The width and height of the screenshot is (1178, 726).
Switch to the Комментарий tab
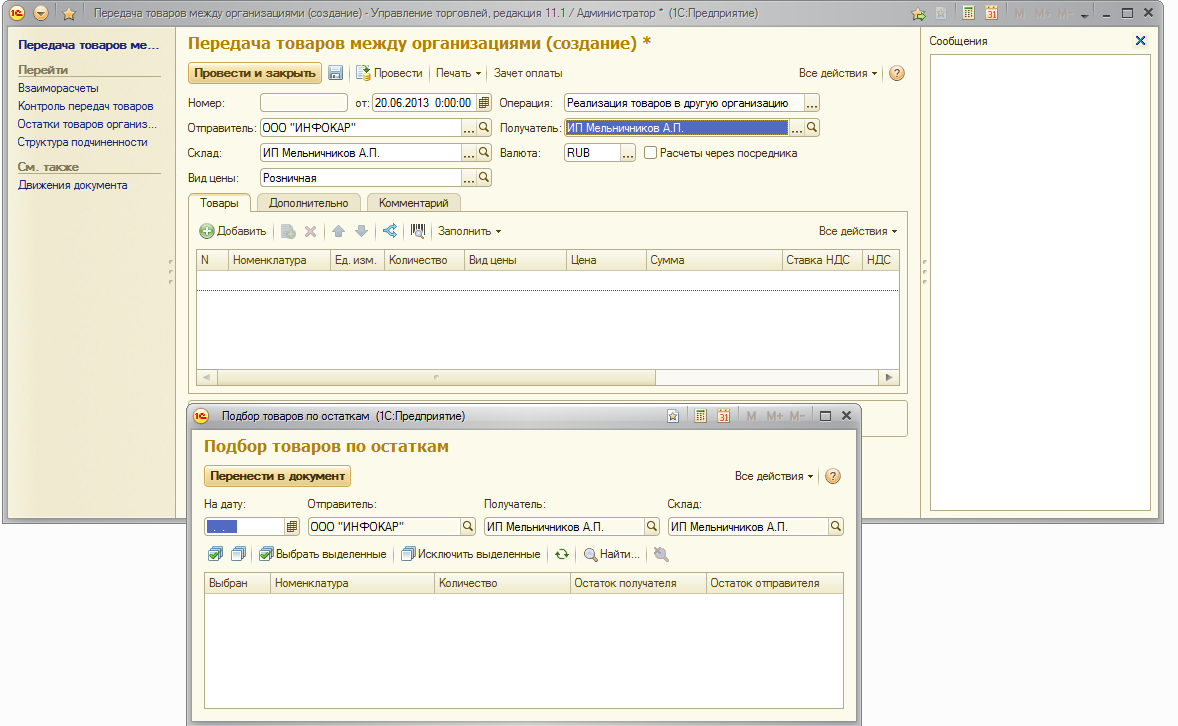pos(413,203)
